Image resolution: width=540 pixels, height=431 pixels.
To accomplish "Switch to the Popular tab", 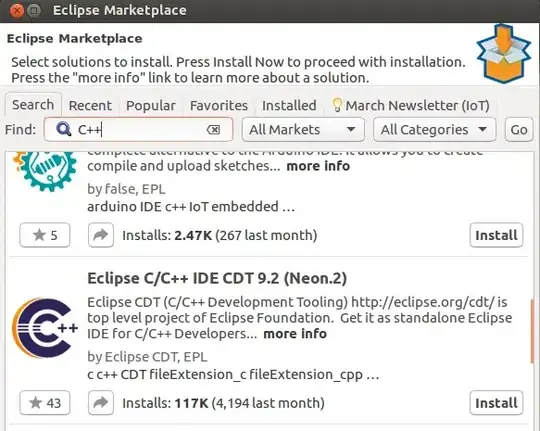I will pos(151,105).
